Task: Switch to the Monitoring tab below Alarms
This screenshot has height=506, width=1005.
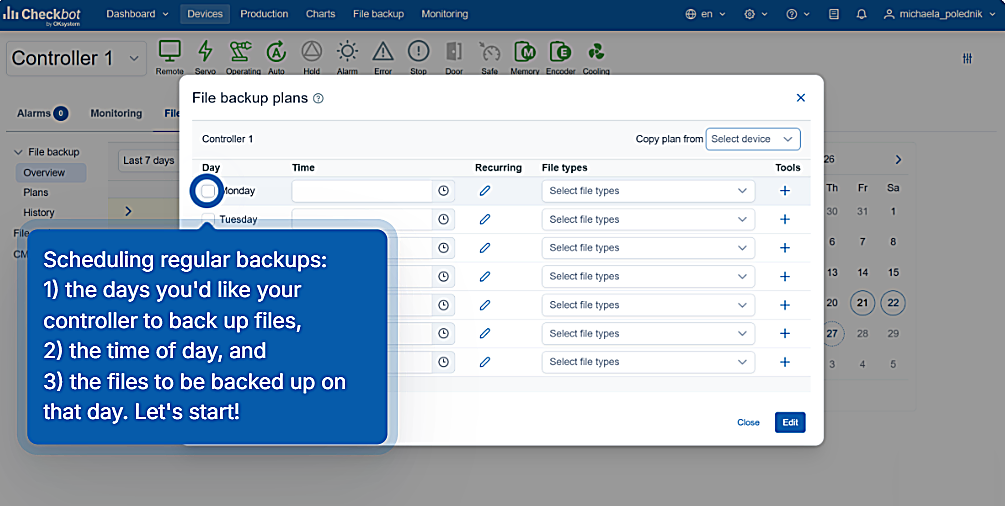Action: (116, 114)
